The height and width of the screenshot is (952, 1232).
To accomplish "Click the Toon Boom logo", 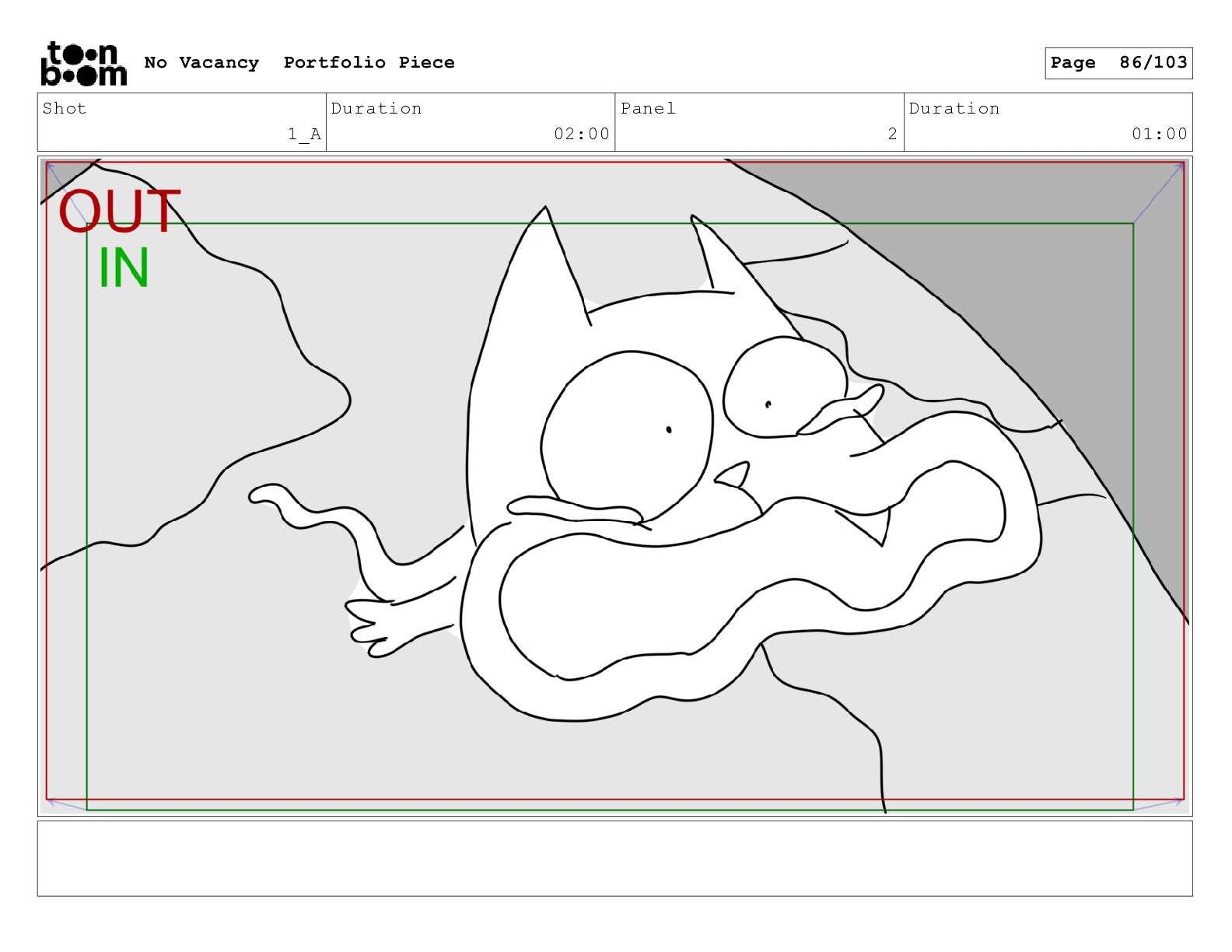I will [83, 63].
